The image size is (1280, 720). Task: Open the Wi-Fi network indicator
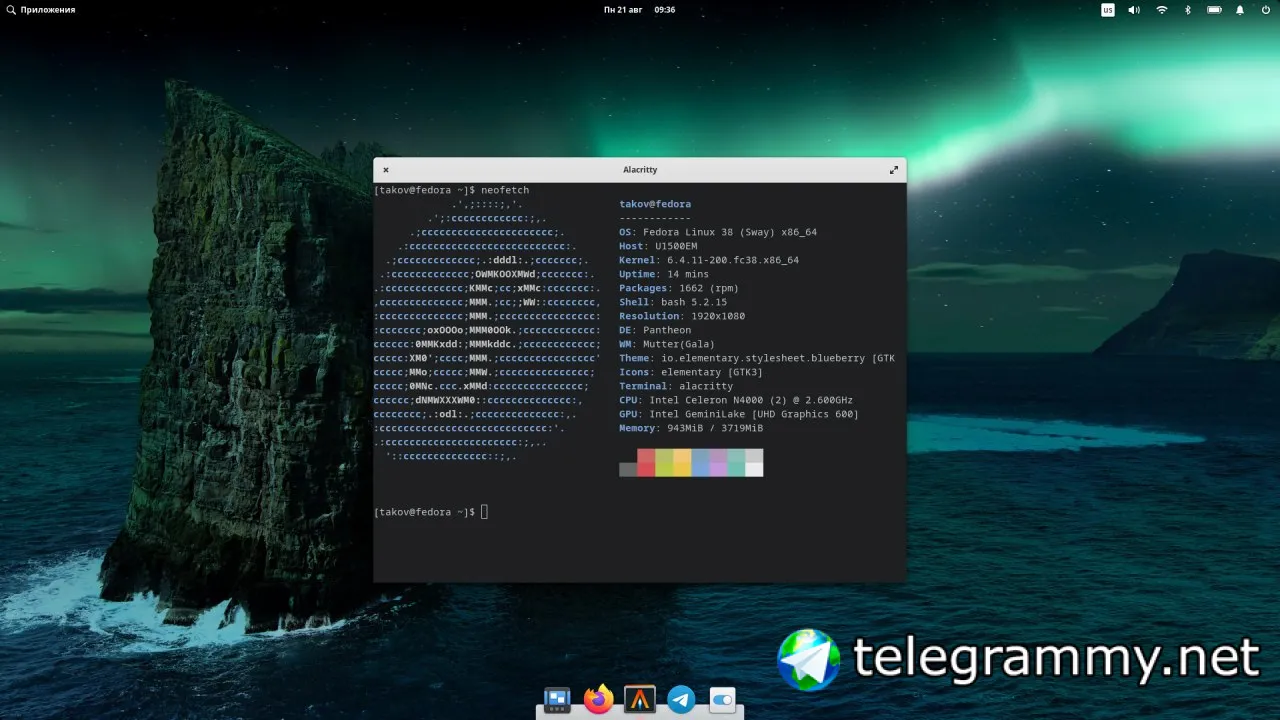(1162, 10)
